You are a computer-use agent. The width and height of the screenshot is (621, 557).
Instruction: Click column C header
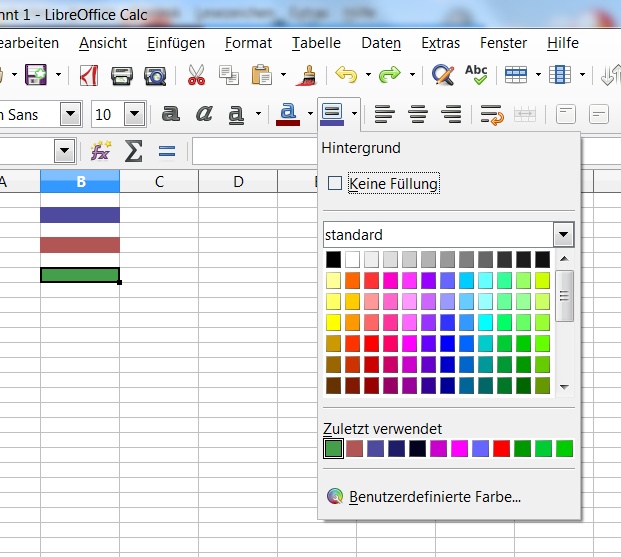pos(158,181)
